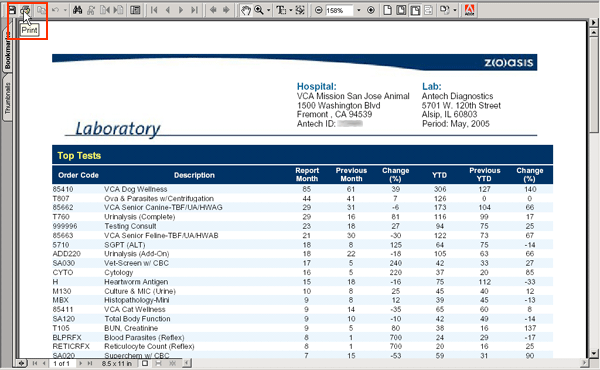Click horizontal scrollbar right arrow
Viewport: 600px width, 370px height.
tap(584, 362)
